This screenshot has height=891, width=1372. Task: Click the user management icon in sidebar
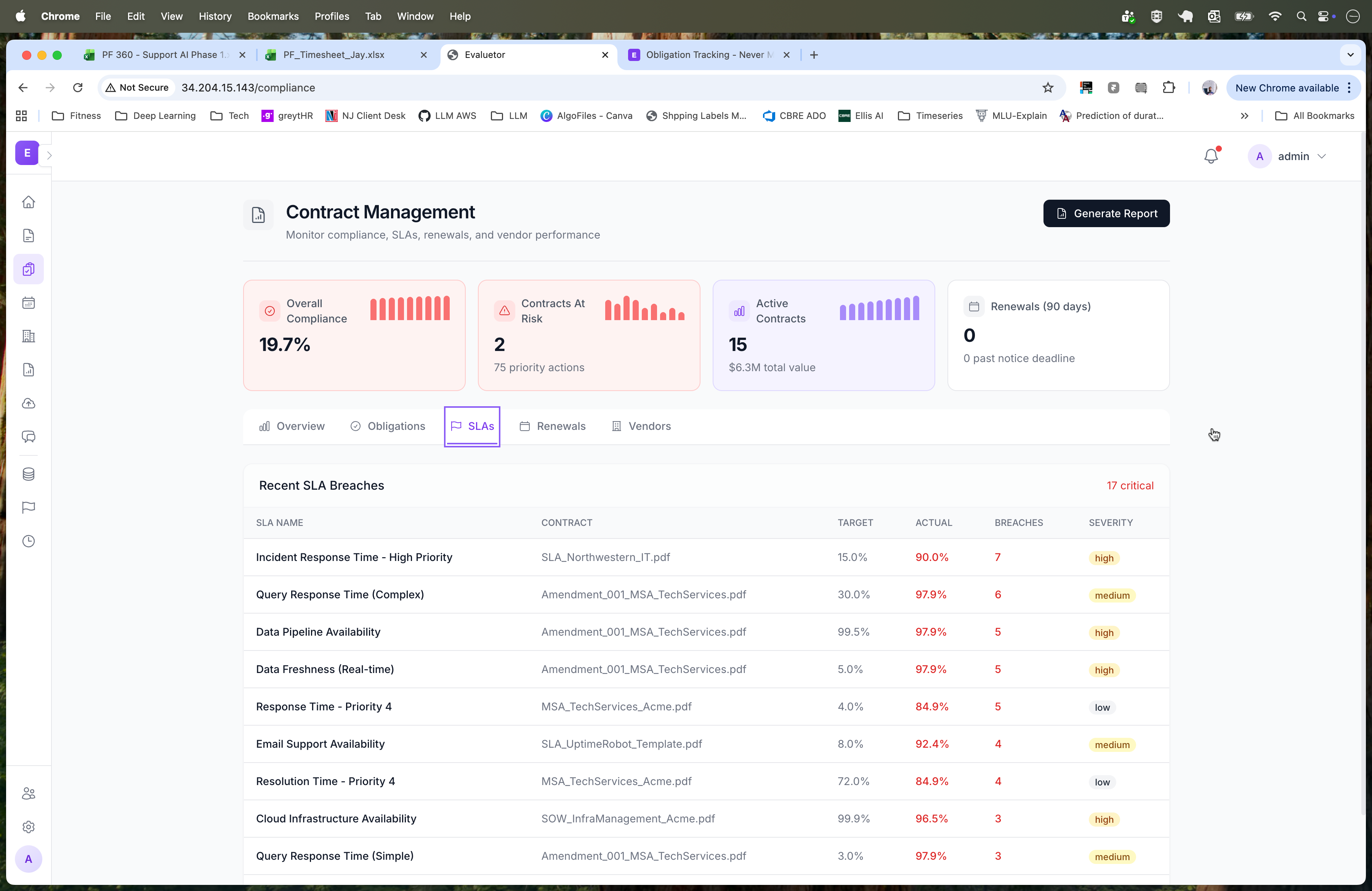[28, 793]
